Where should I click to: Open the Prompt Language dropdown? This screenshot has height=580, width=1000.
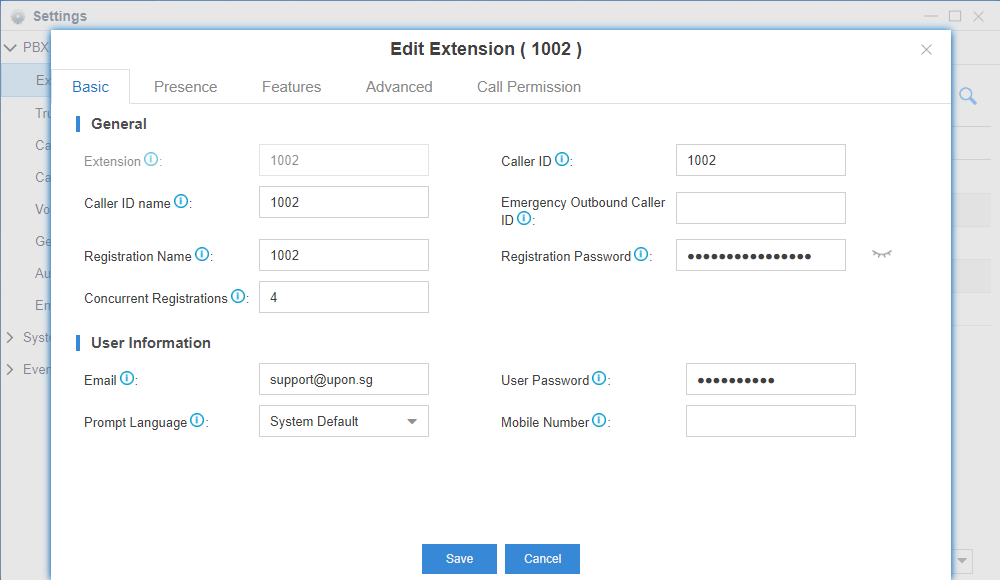pyautogui.click(x=343, y=421)
